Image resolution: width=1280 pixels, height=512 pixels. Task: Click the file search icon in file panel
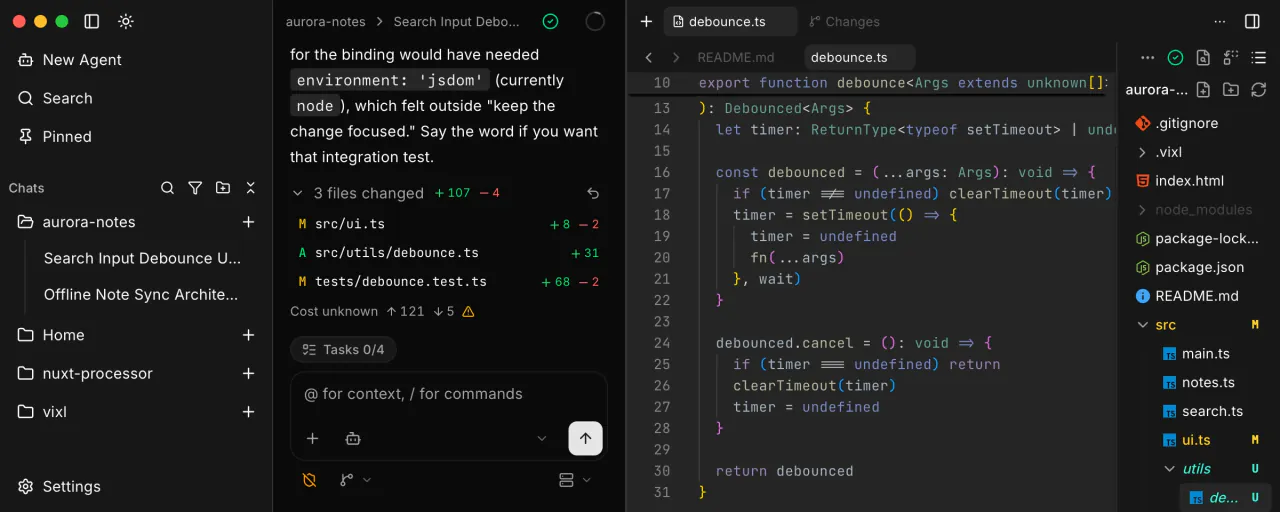[1203, 58]
